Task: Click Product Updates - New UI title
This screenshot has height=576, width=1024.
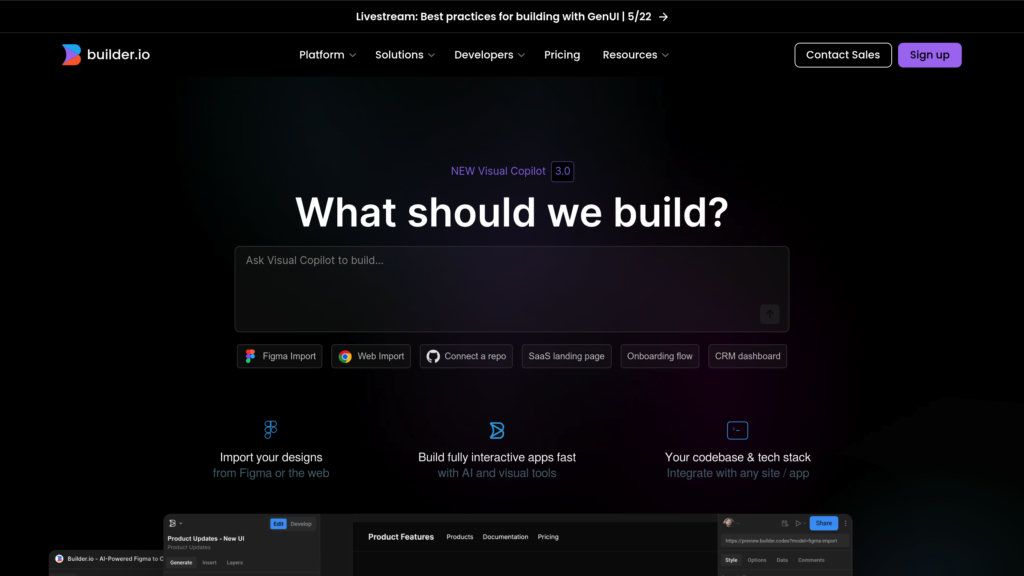Action: click(x=206, y=539)
